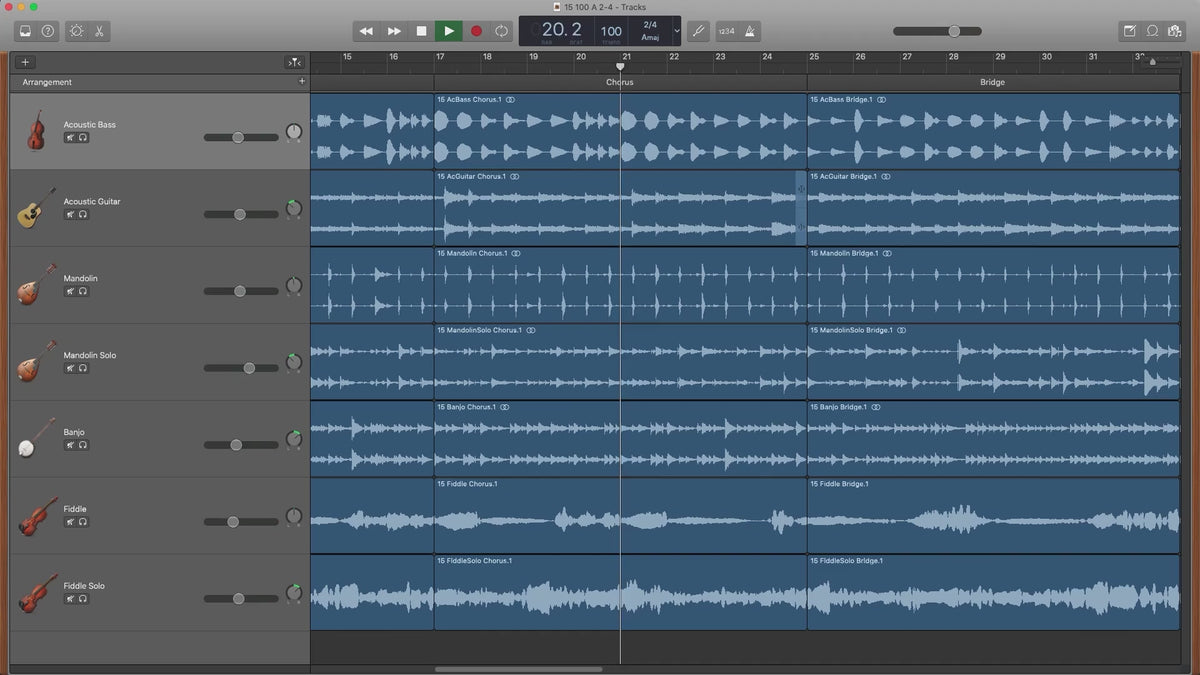Open the tuner
Screen dimensions: 1200x675
click(698, 31)
